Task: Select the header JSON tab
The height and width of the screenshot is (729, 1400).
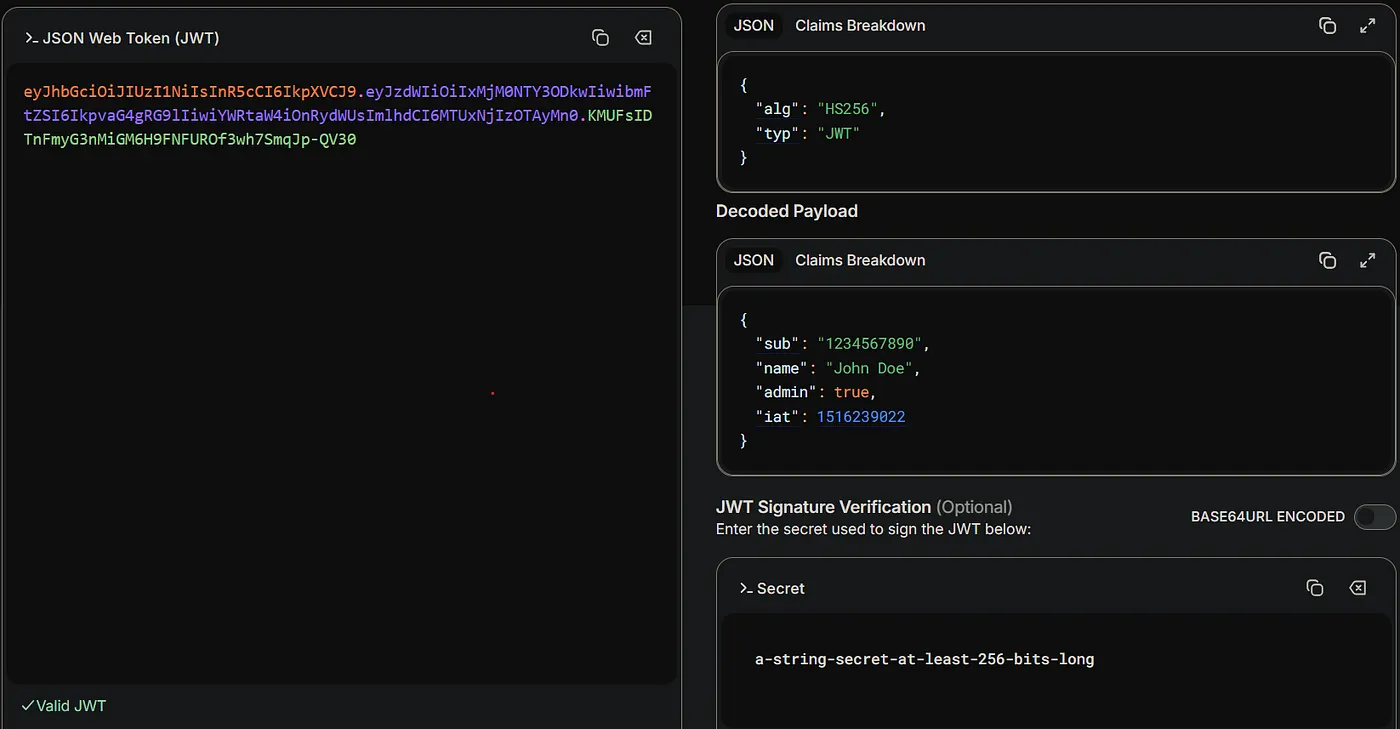Action: coord(754,26)
